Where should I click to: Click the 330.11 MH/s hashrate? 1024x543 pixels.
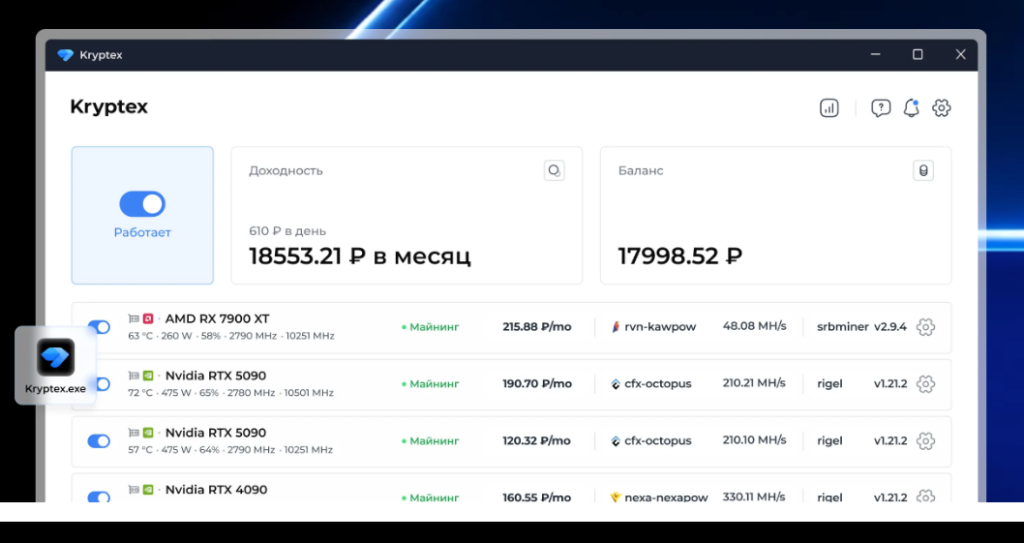click(x=754, y=497)
